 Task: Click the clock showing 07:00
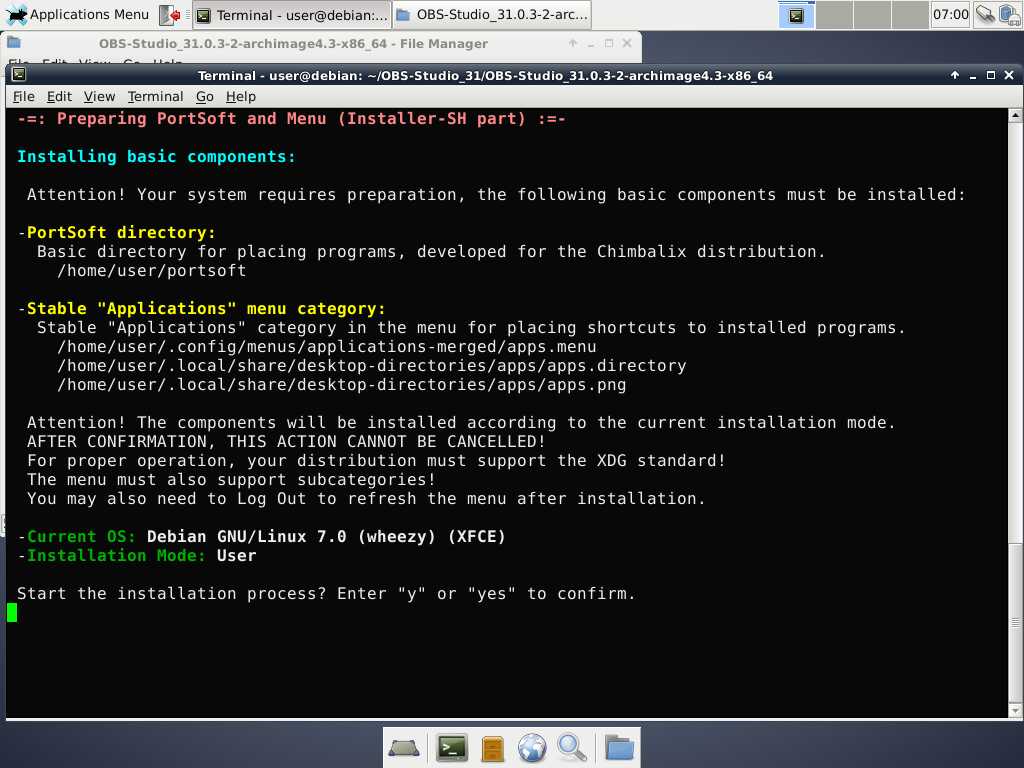[x=950, y=14]
